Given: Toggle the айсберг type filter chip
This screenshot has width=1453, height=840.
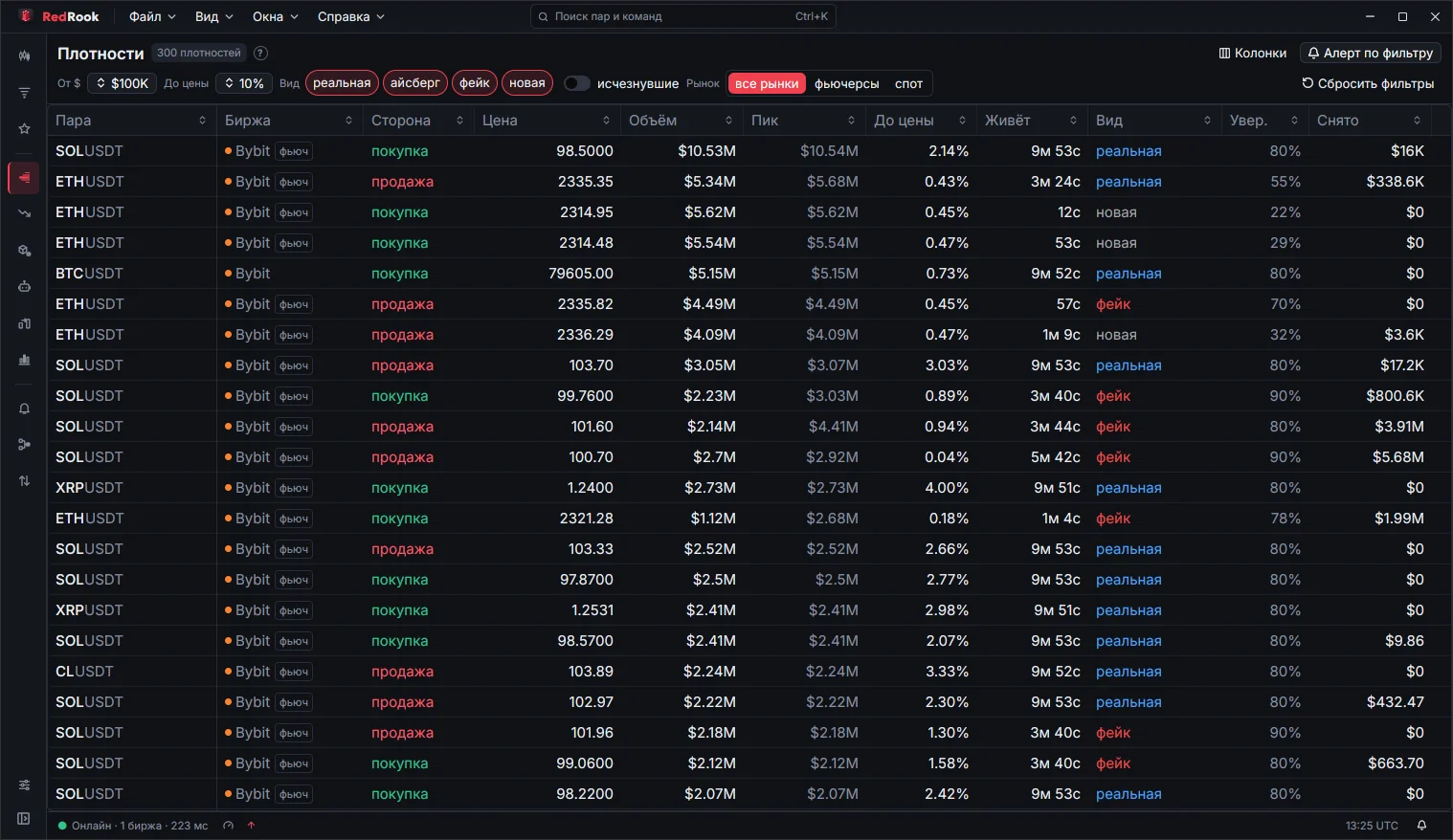Looking at the screenshot, I should point(415,83).
